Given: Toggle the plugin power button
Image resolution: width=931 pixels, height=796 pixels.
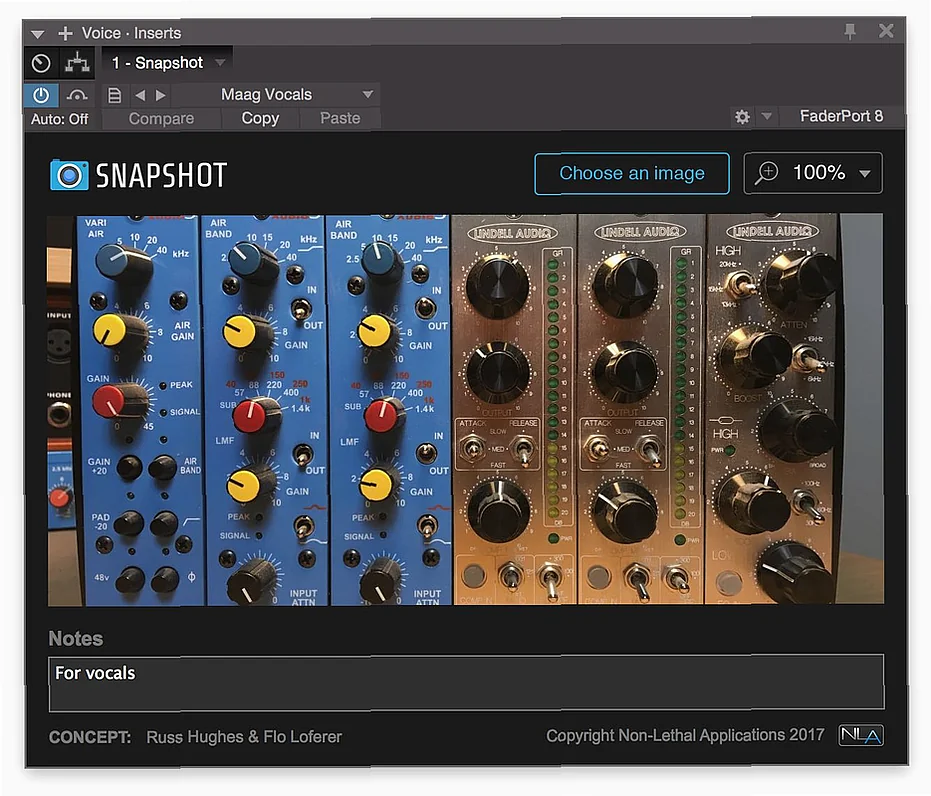Looking at the screenshot, I should point(41,94).
